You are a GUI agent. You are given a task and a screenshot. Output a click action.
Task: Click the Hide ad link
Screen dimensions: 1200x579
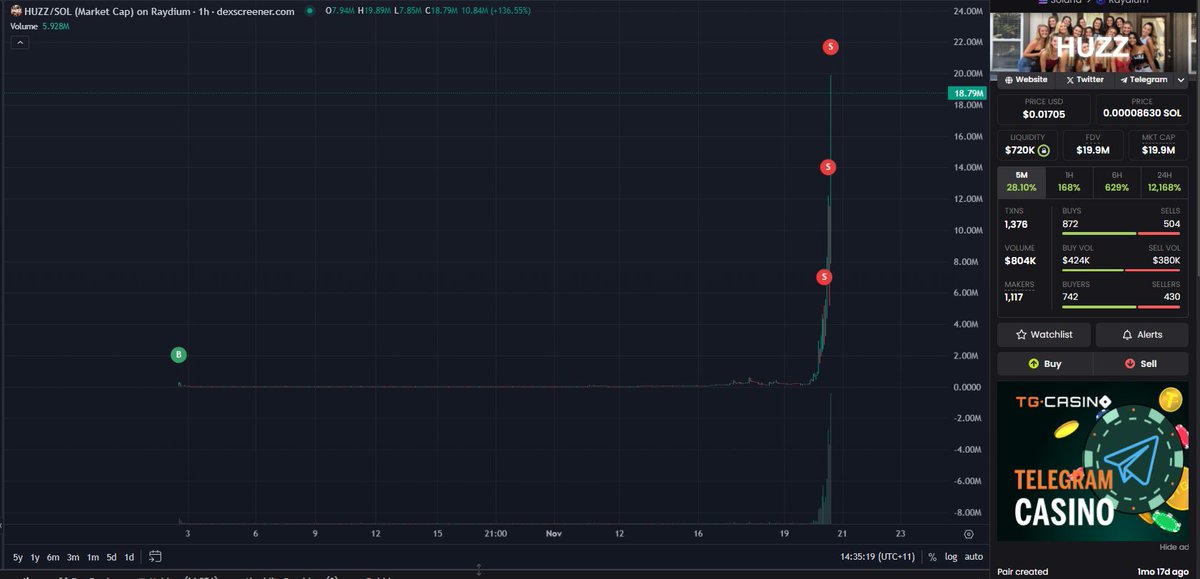(x=1174, y=548)
